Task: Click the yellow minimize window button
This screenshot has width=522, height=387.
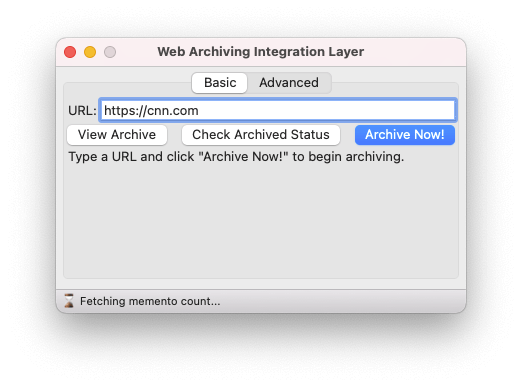Action: tap(90, 52)
